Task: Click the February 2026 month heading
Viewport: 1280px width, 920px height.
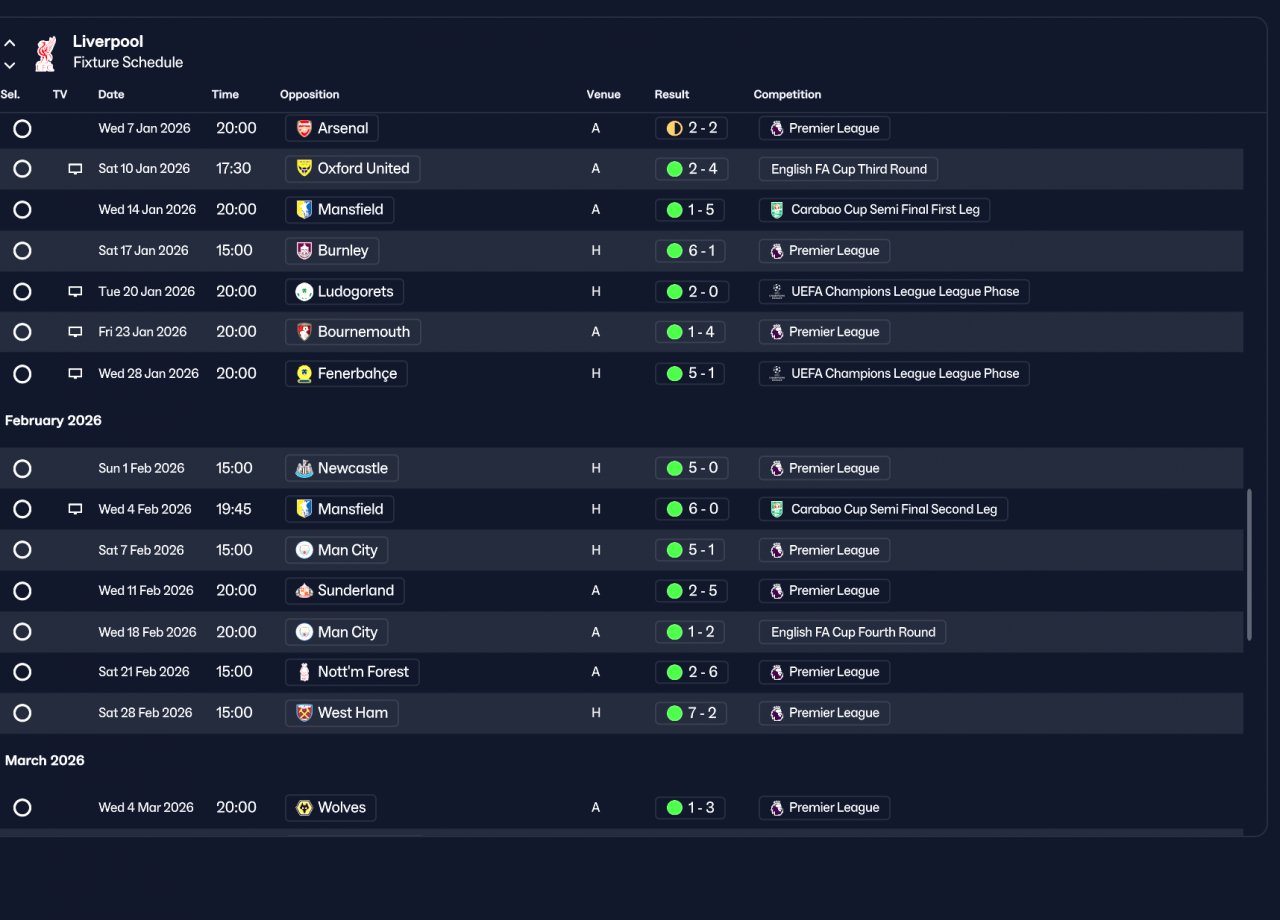Action: click(x=53, y=421)
